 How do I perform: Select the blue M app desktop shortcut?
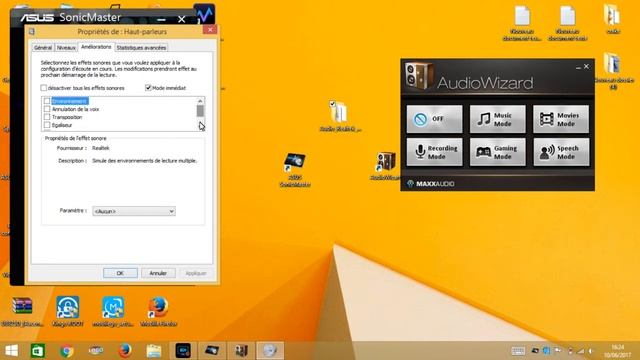[113, 312]
